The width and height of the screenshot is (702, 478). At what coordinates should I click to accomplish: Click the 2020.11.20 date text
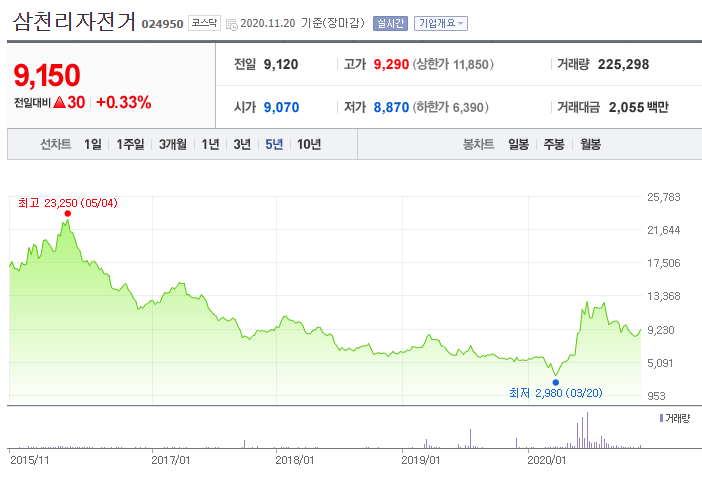[268, 23]
